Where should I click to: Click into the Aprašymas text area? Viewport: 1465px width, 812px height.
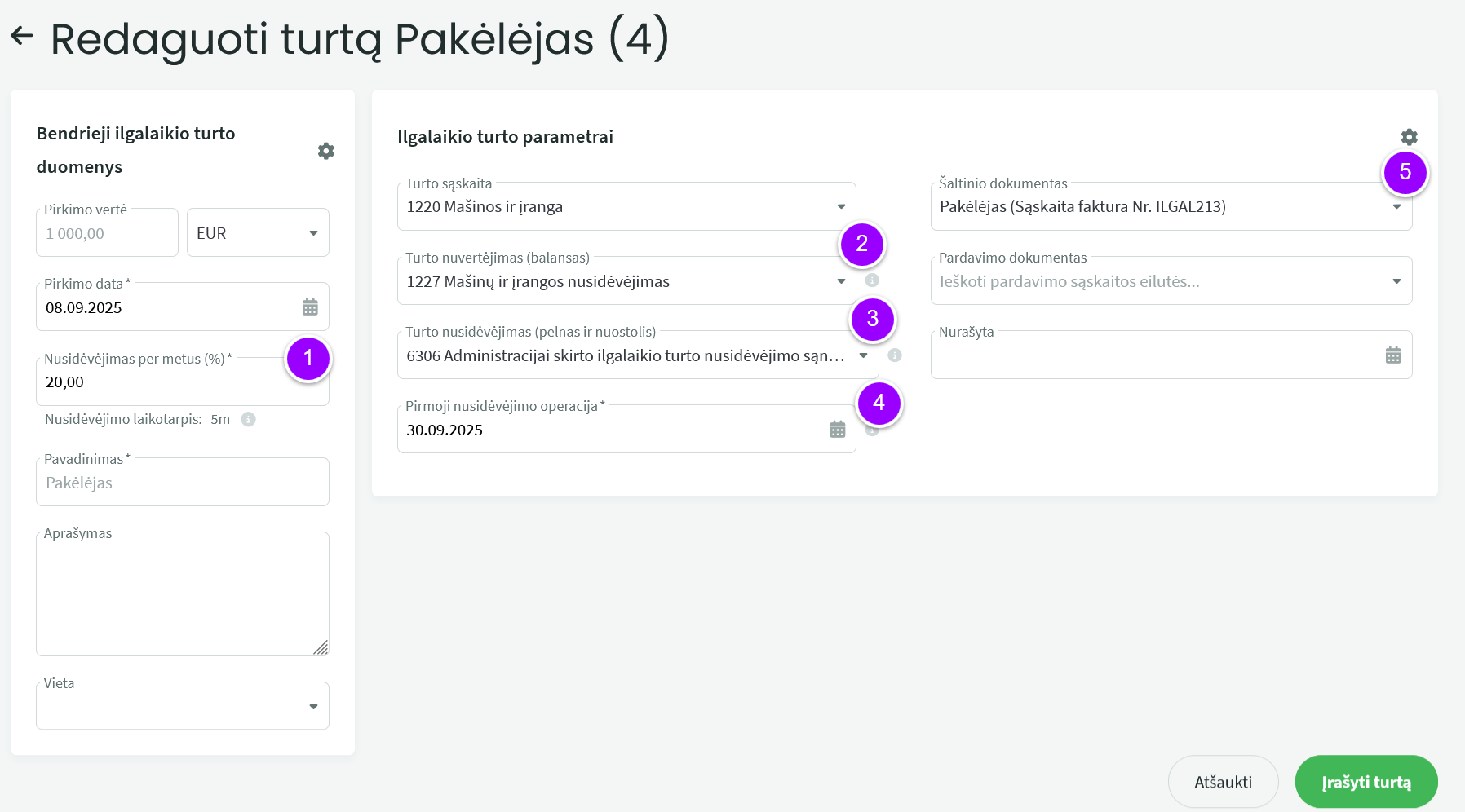[x=179, y=594]
